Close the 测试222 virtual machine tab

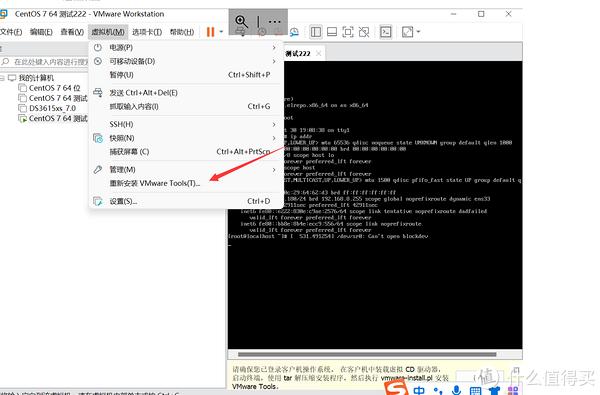tap(318, 54)
